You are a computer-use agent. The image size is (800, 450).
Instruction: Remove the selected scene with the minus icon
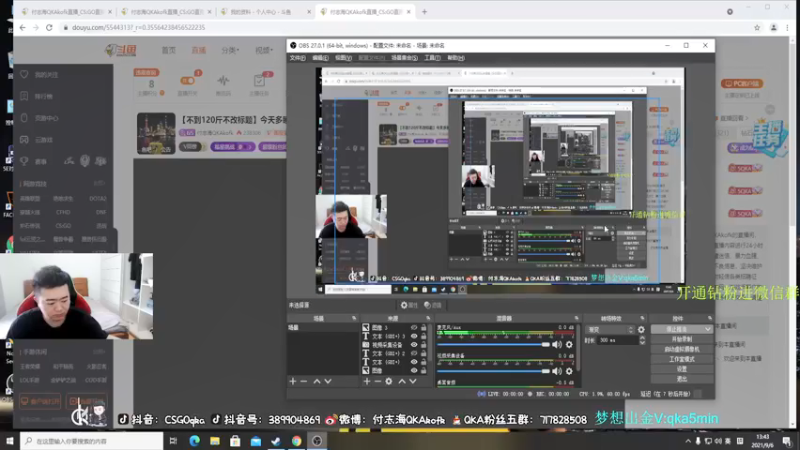(304, 381)
